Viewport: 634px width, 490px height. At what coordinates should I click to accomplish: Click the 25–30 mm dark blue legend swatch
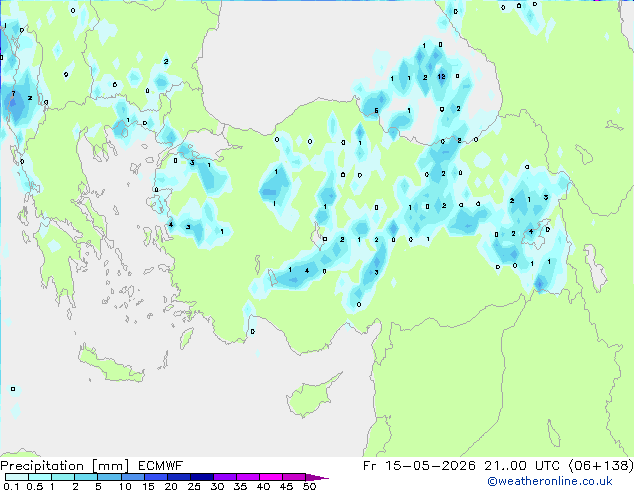(x=201, y=477)
